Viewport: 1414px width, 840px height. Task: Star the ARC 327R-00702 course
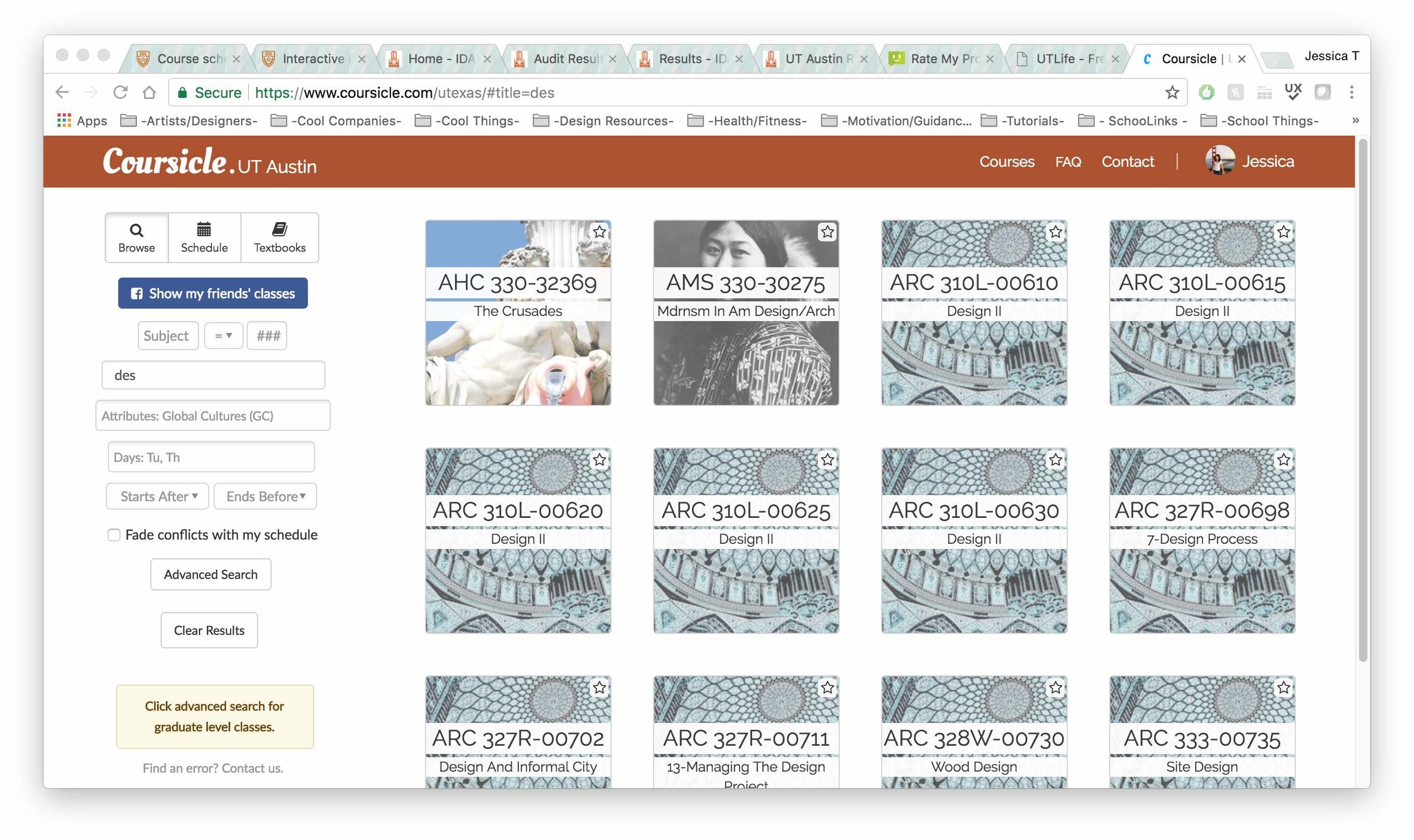(599, 687)
